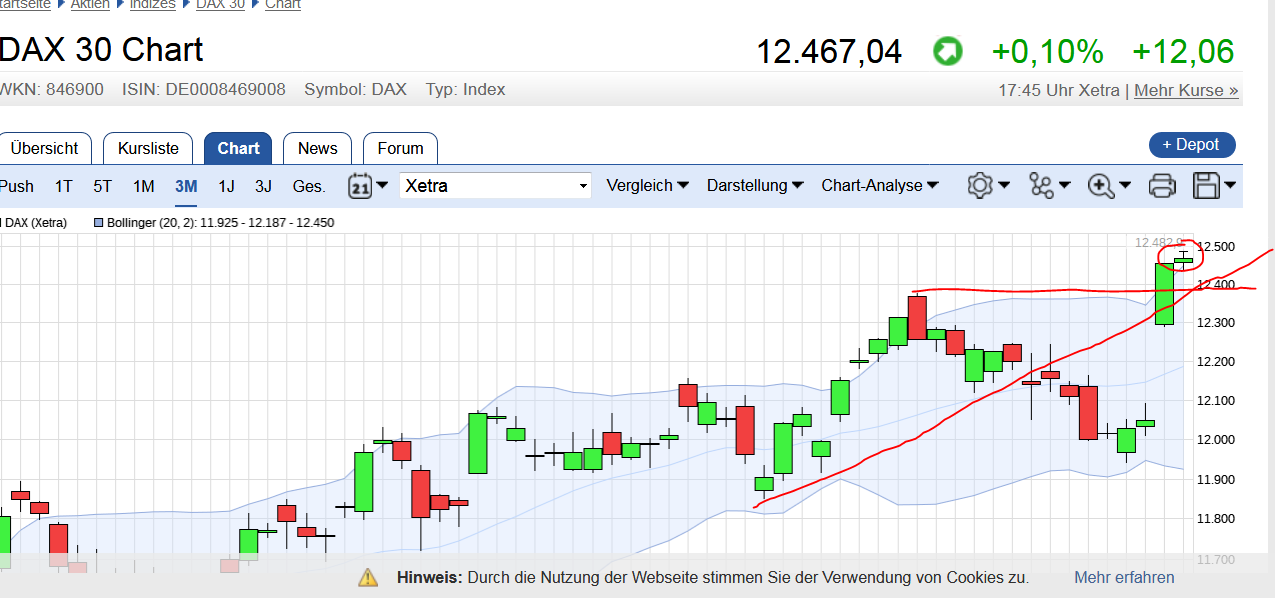
Task: Select the zoom magnifier tool
Action: coord(1101,186)
